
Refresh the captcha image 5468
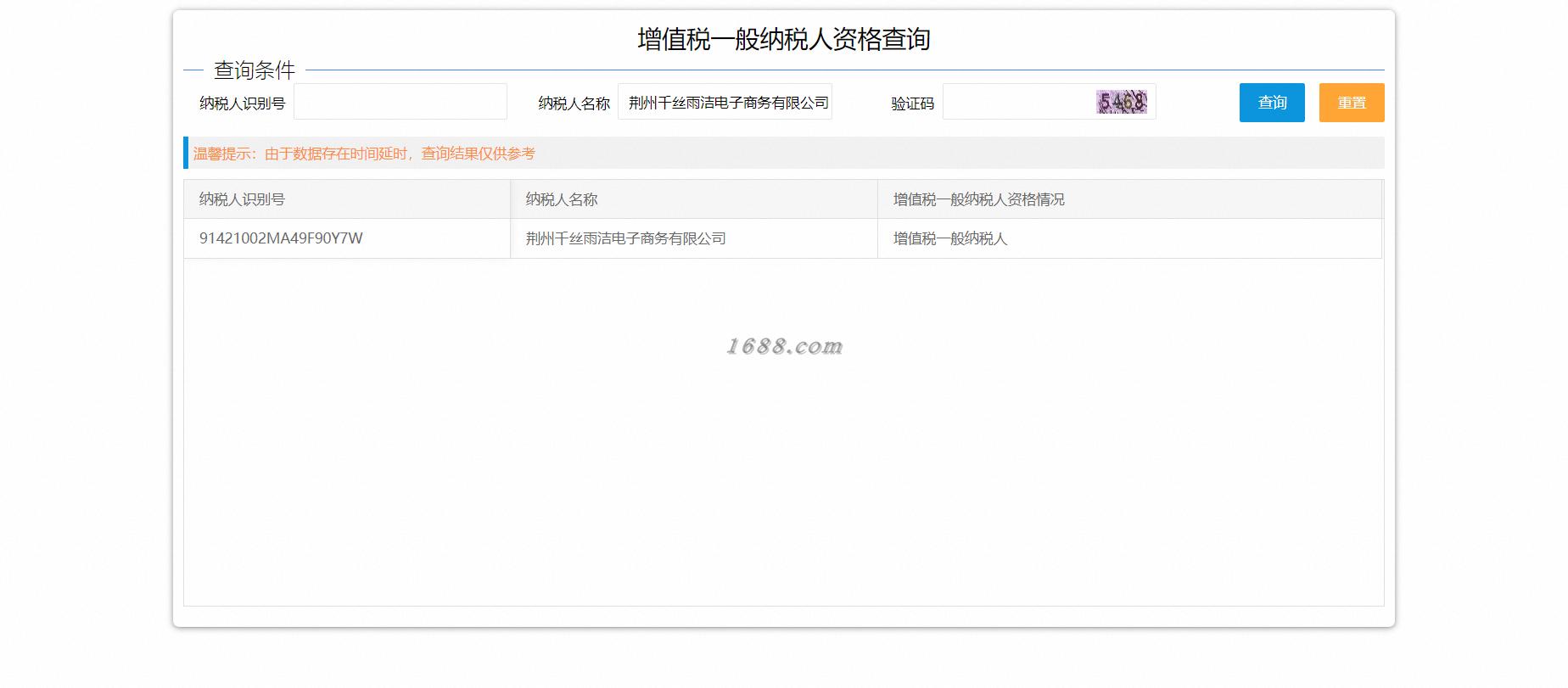coord(1122,102)
